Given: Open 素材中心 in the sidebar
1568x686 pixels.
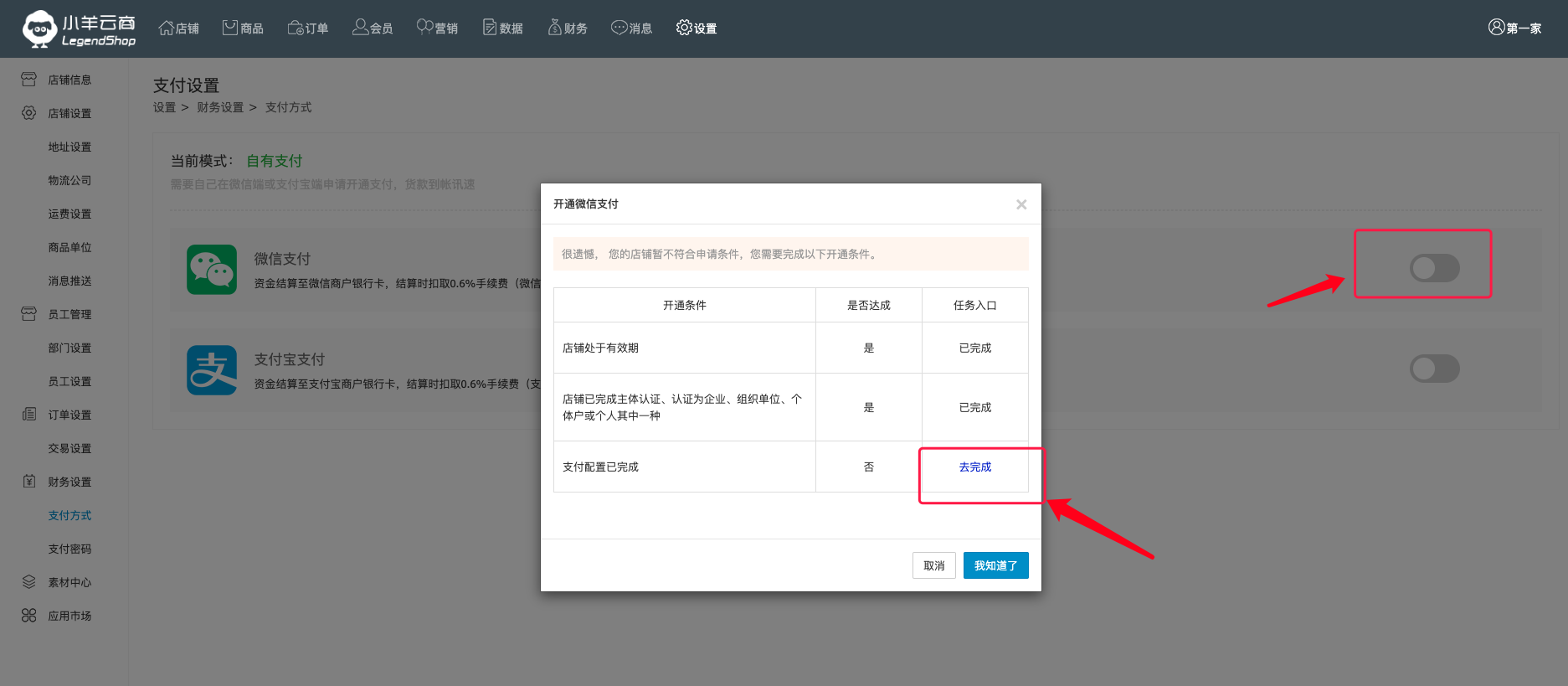Looking at the screenshot, I should 69,582.
